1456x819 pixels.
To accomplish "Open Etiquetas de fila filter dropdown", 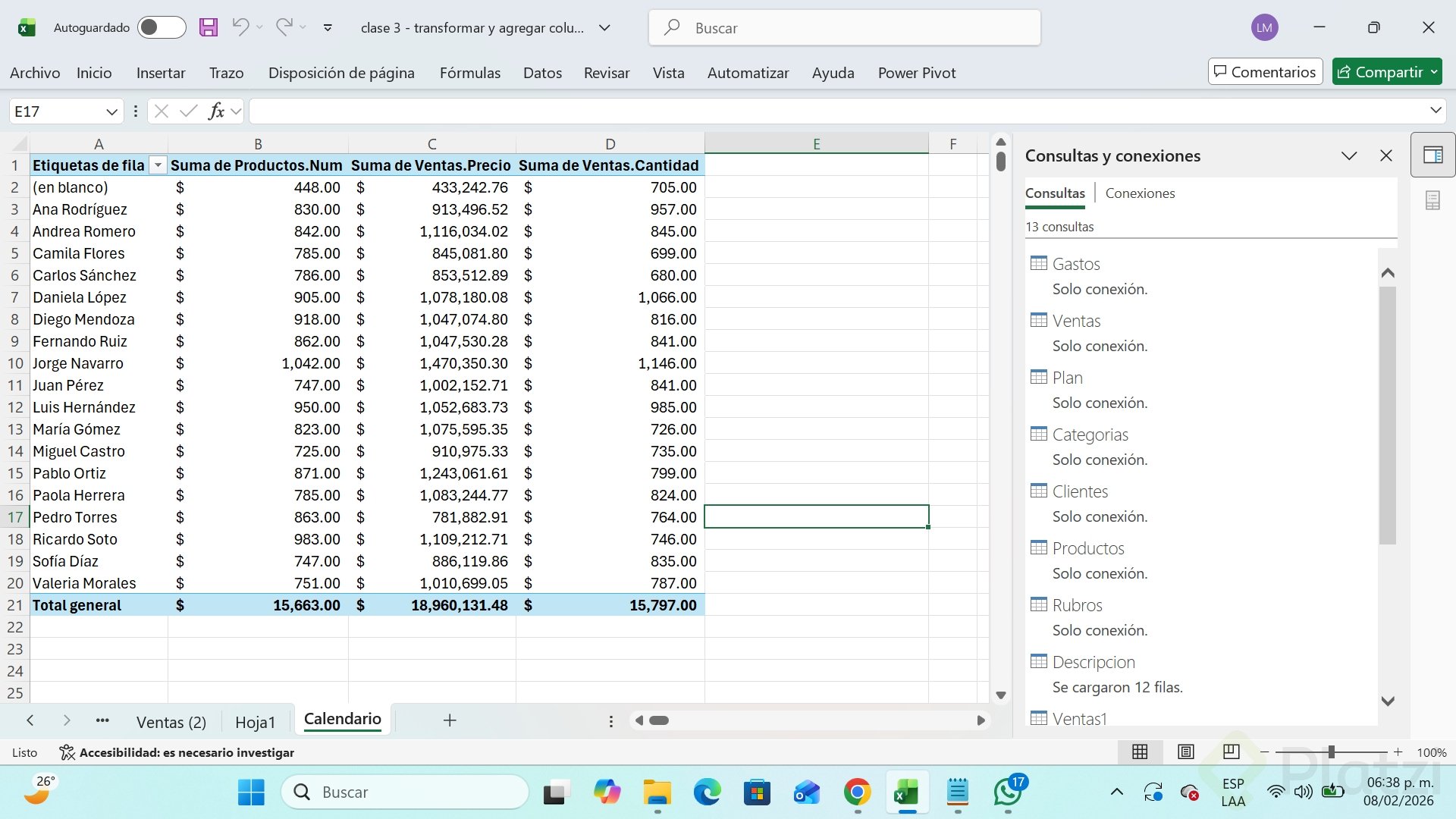I will point(158,165).
